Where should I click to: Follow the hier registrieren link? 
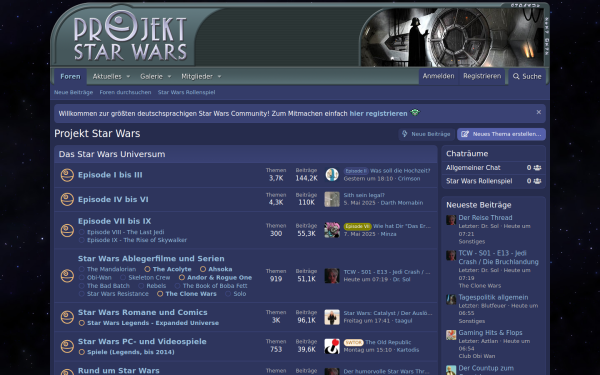[378, 114]
